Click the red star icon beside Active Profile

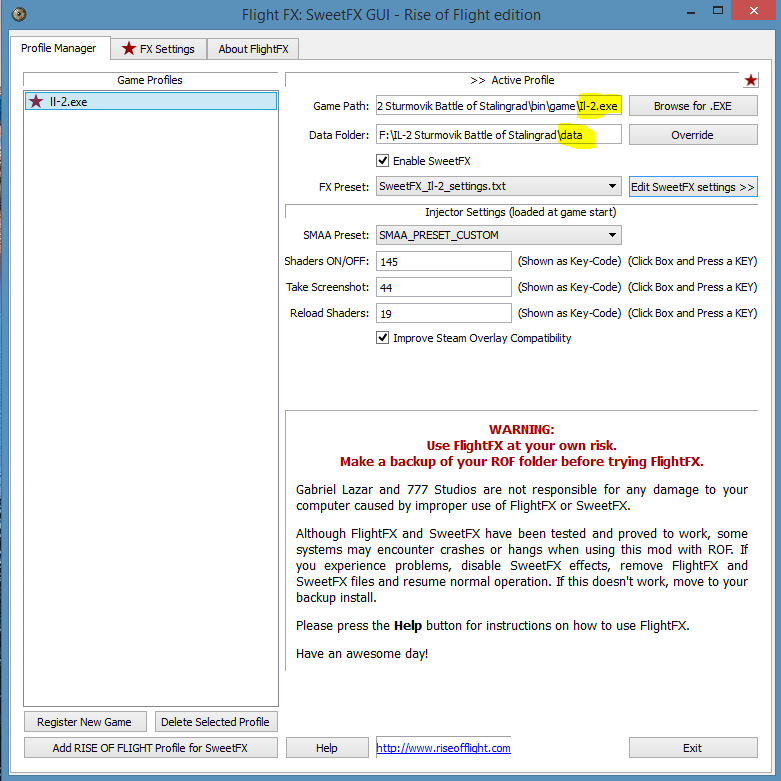751,80
